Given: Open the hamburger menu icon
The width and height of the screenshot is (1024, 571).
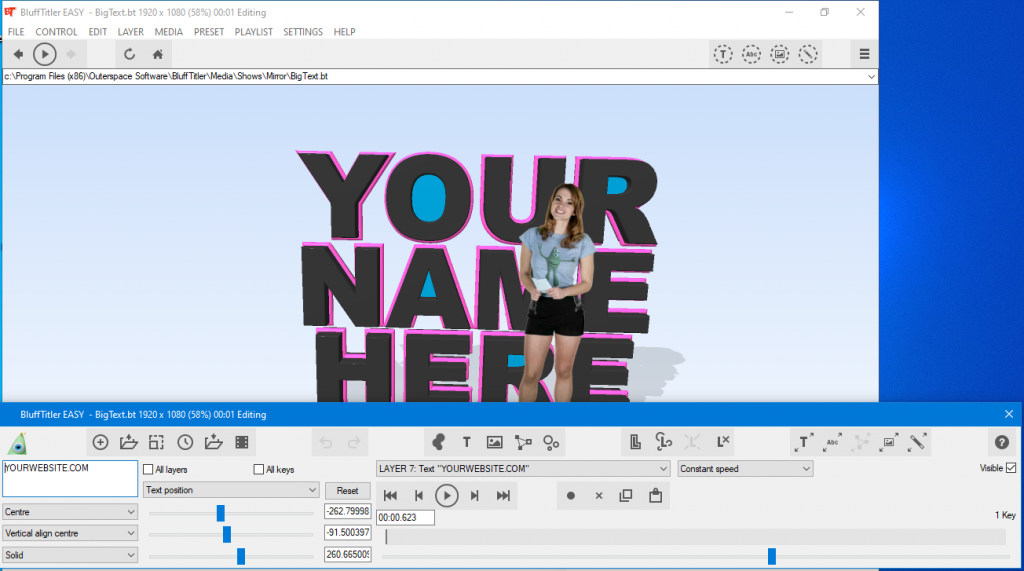Looking at the screenshot, I should 864,54.
